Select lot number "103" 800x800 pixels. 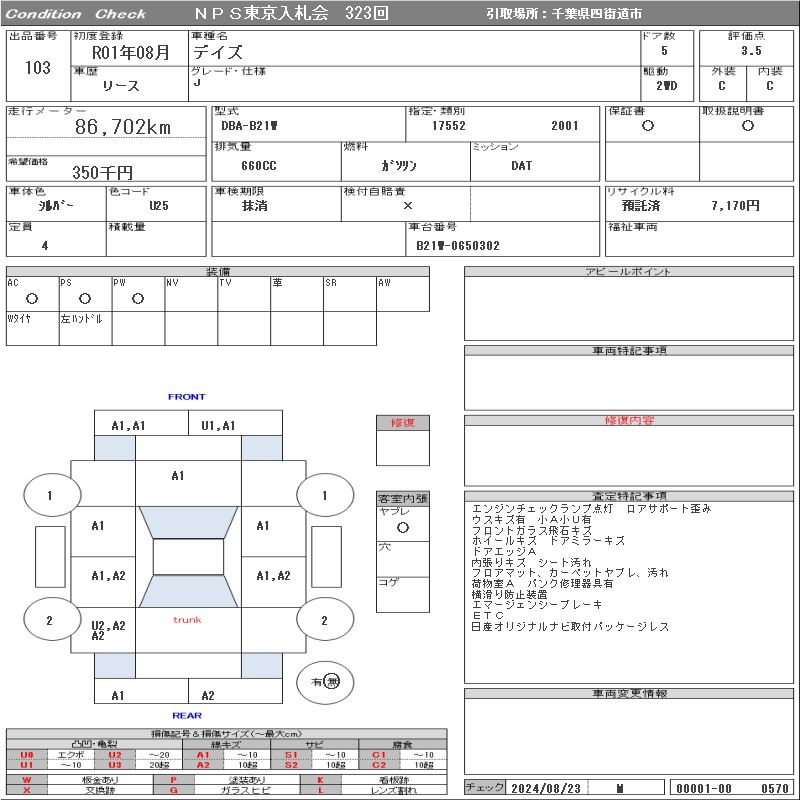pyautogui.click(x=38, y=67)
